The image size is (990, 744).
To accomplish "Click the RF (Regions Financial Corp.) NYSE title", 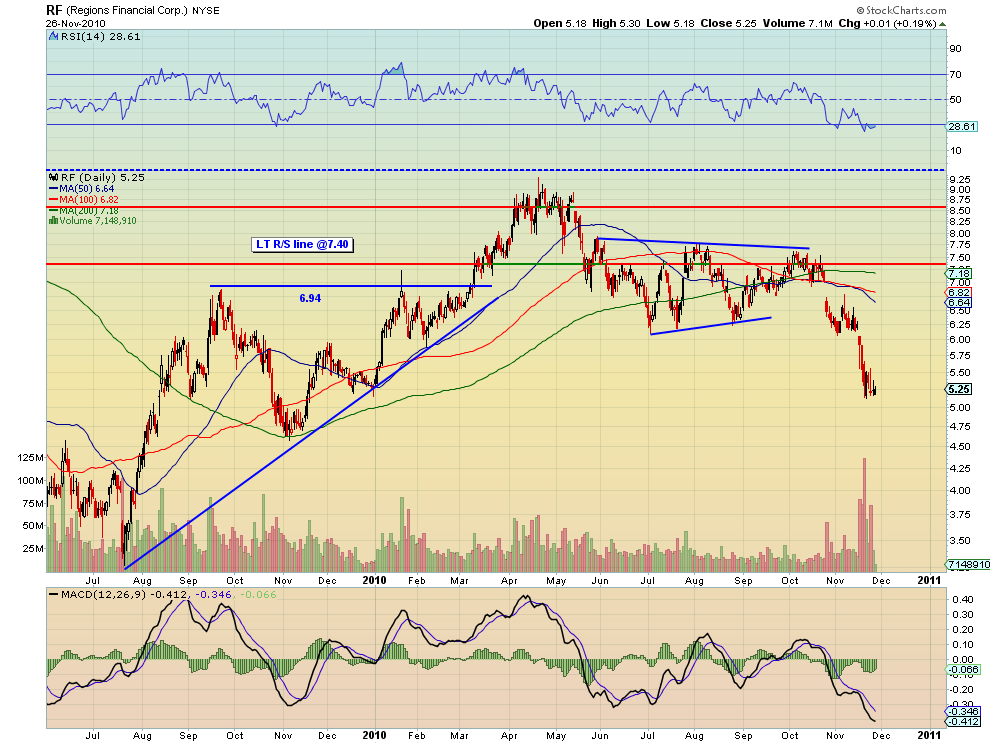I will [133, 10].
